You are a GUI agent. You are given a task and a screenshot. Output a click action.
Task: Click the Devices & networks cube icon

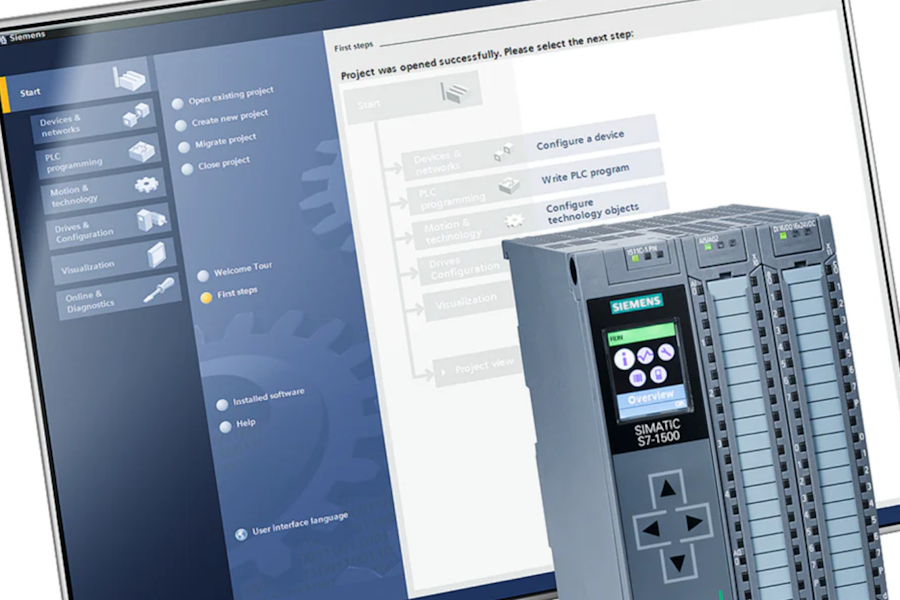pyautogui.click(x=135, y=116)
